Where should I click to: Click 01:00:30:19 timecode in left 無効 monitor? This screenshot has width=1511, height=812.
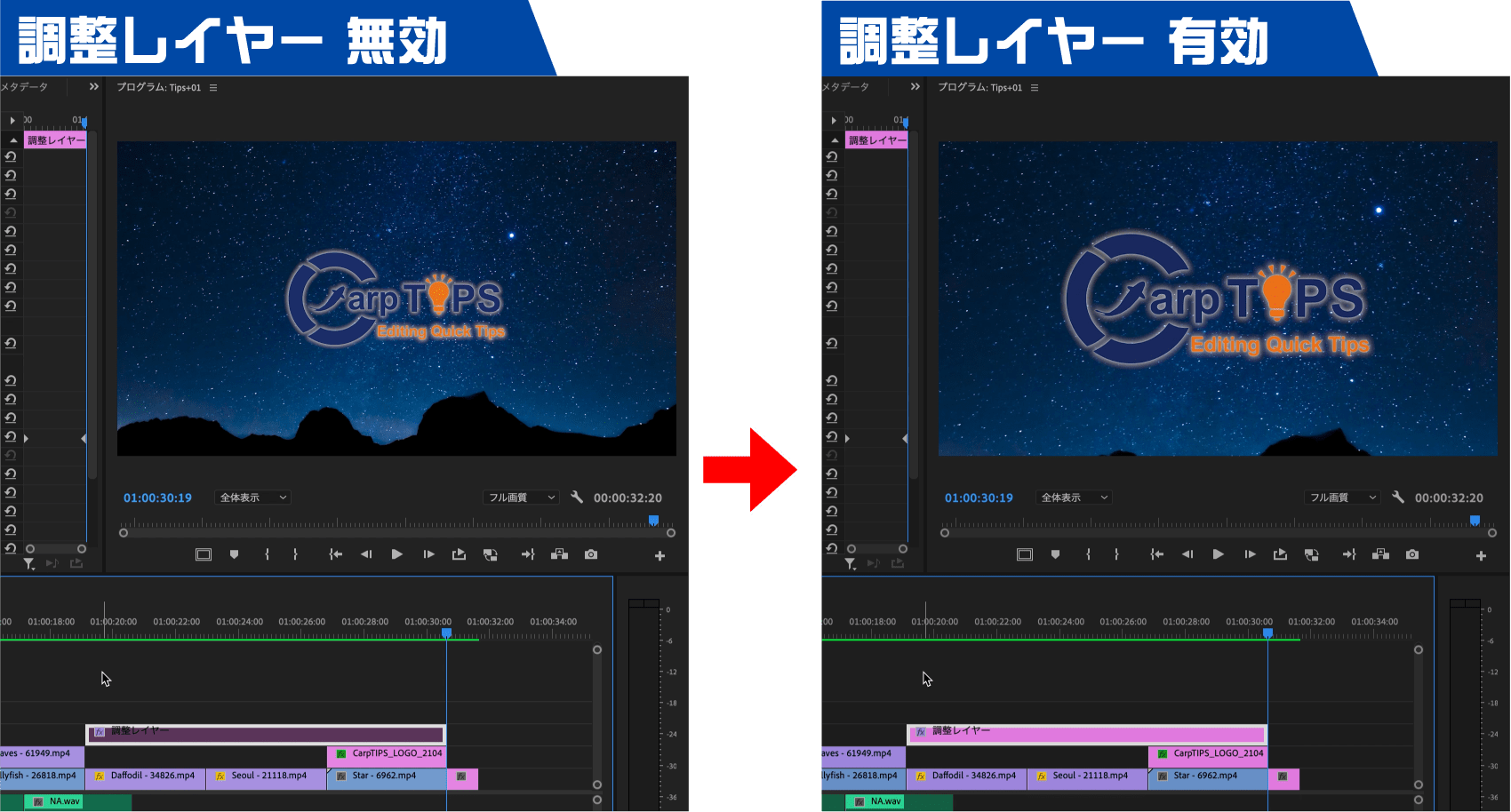(157, 498)
